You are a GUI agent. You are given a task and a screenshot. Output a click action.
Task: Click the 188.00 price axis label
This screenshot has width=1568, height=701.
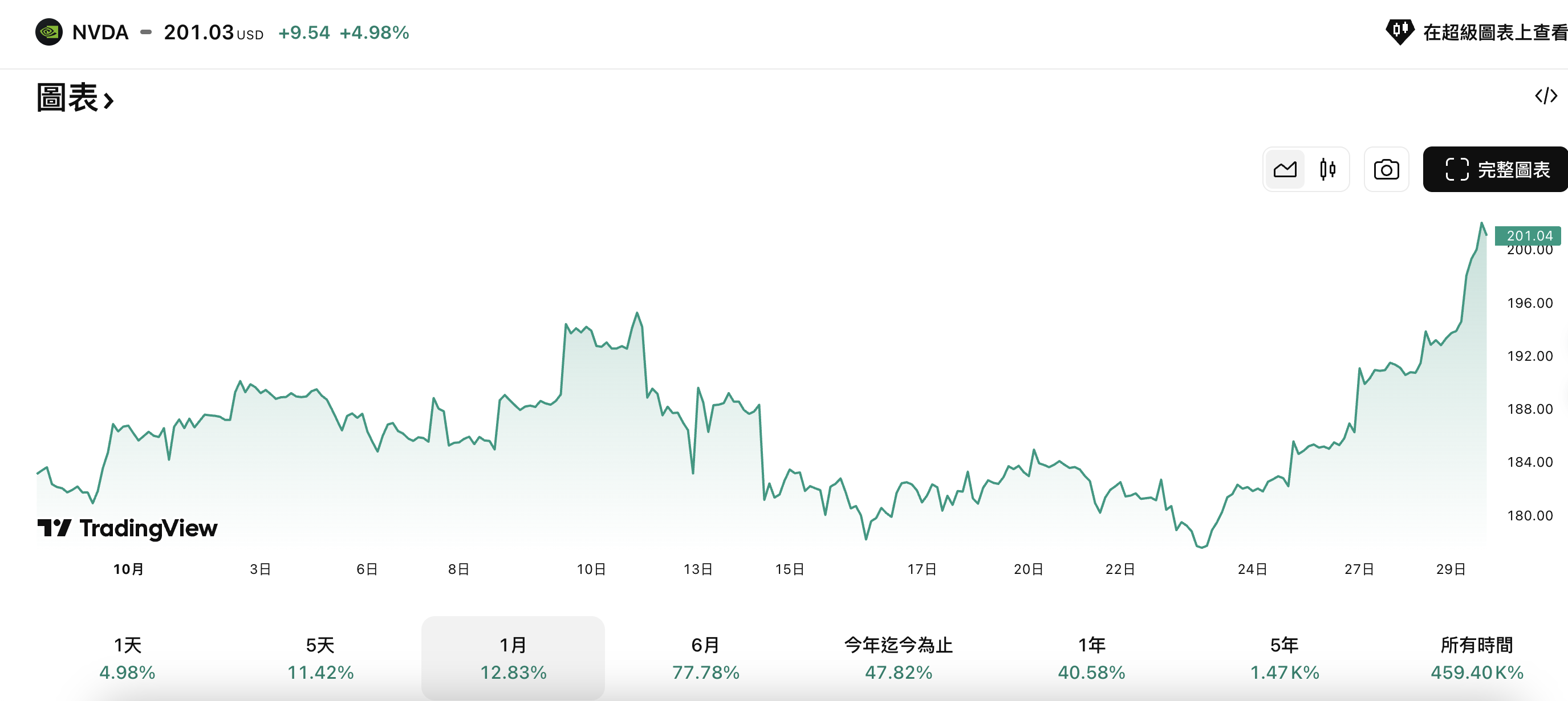pyautogui.click(x=1530, y=409)
